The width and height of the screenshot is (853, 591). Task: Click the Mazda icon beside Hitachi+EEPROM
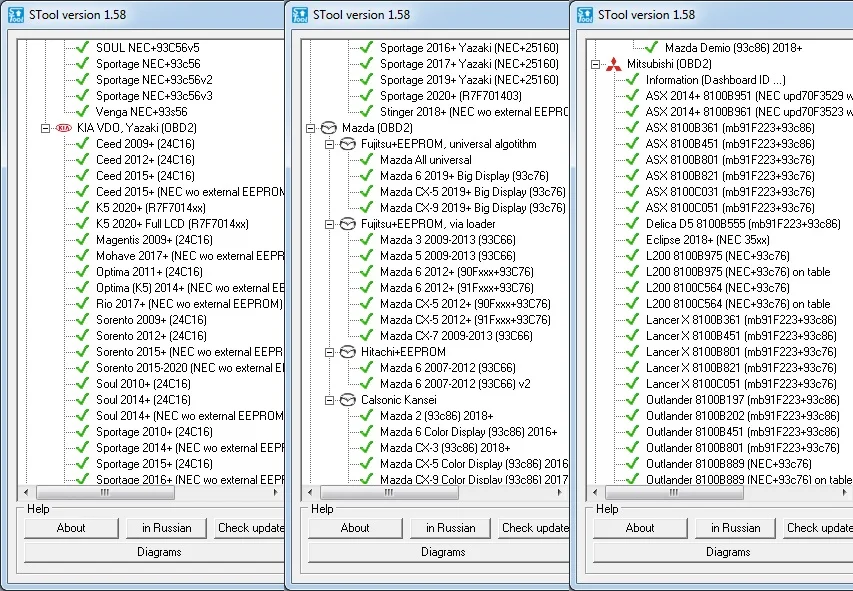(x=348, y=352)
